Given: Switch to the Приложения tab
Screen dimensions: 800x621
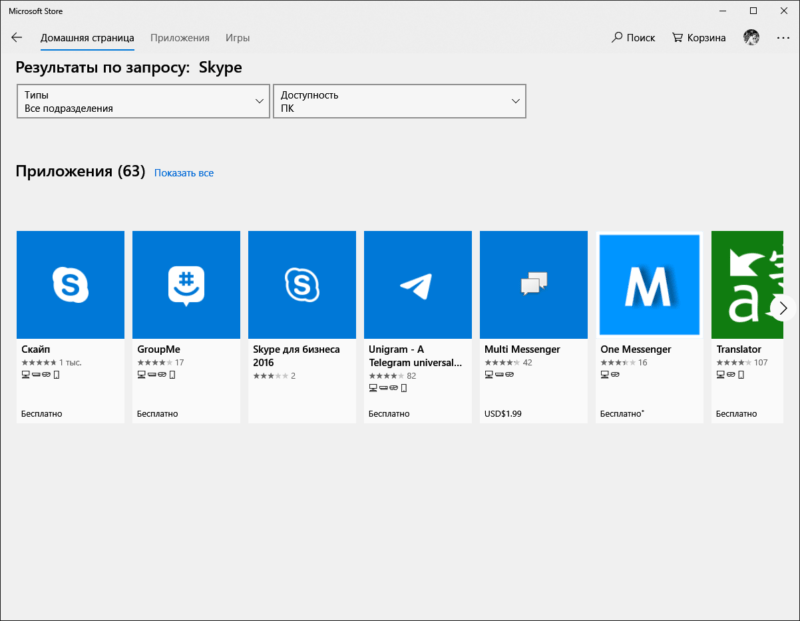Looking at the screenshot, I should point(180,38).
